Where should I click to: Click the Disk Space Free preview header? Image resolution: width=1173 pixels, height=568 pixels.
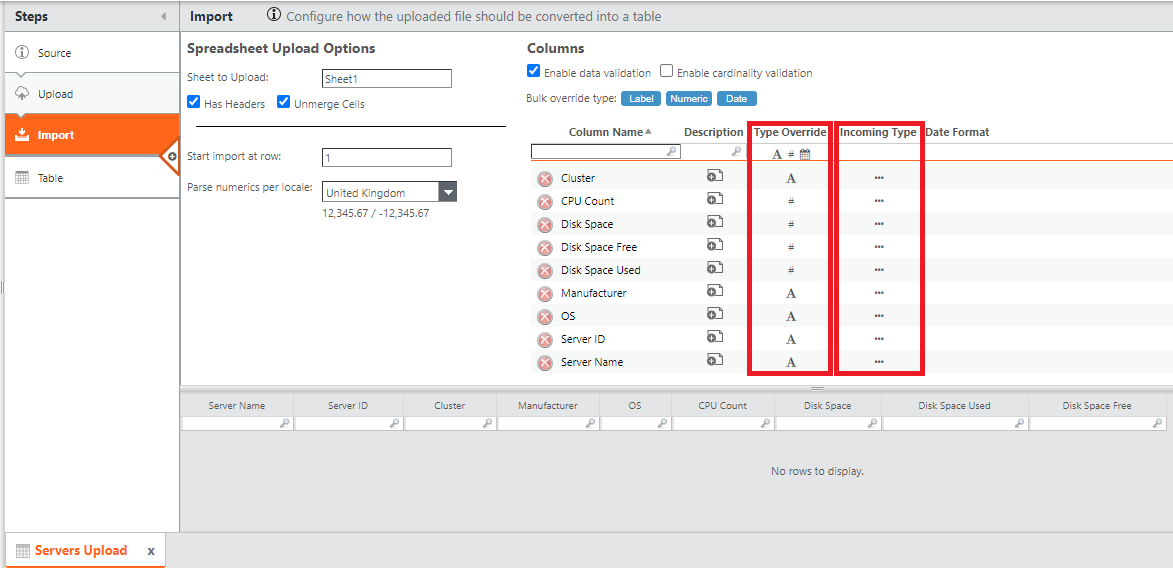point(1097,406)
